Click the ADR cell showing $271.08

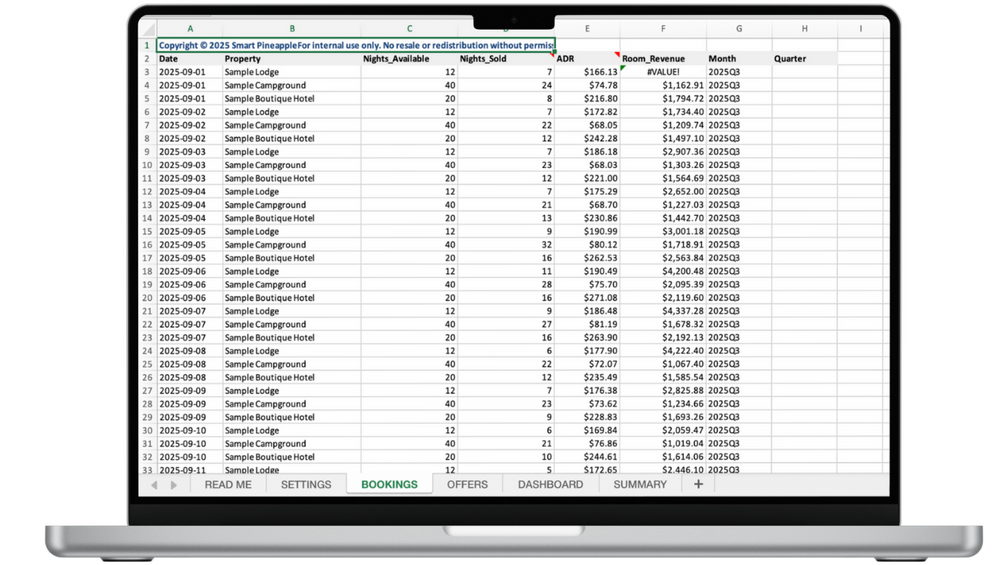tap(587, 298)
